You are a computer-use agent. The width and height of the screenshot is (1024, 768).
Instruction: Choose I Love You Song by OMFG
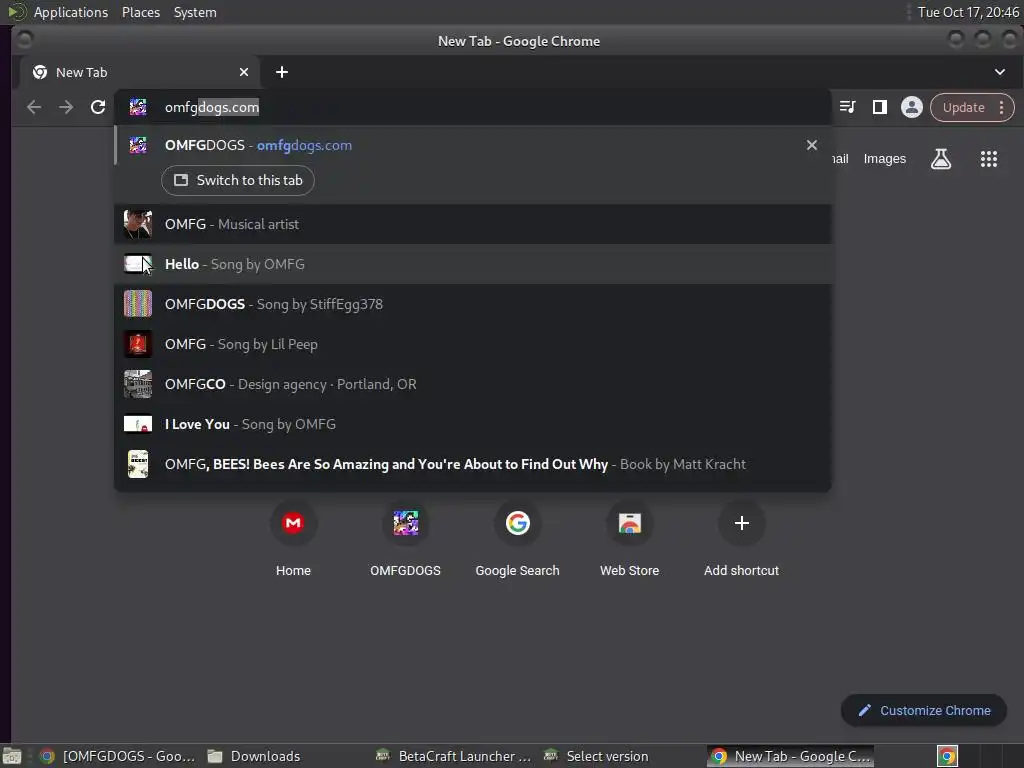[473, 424]
